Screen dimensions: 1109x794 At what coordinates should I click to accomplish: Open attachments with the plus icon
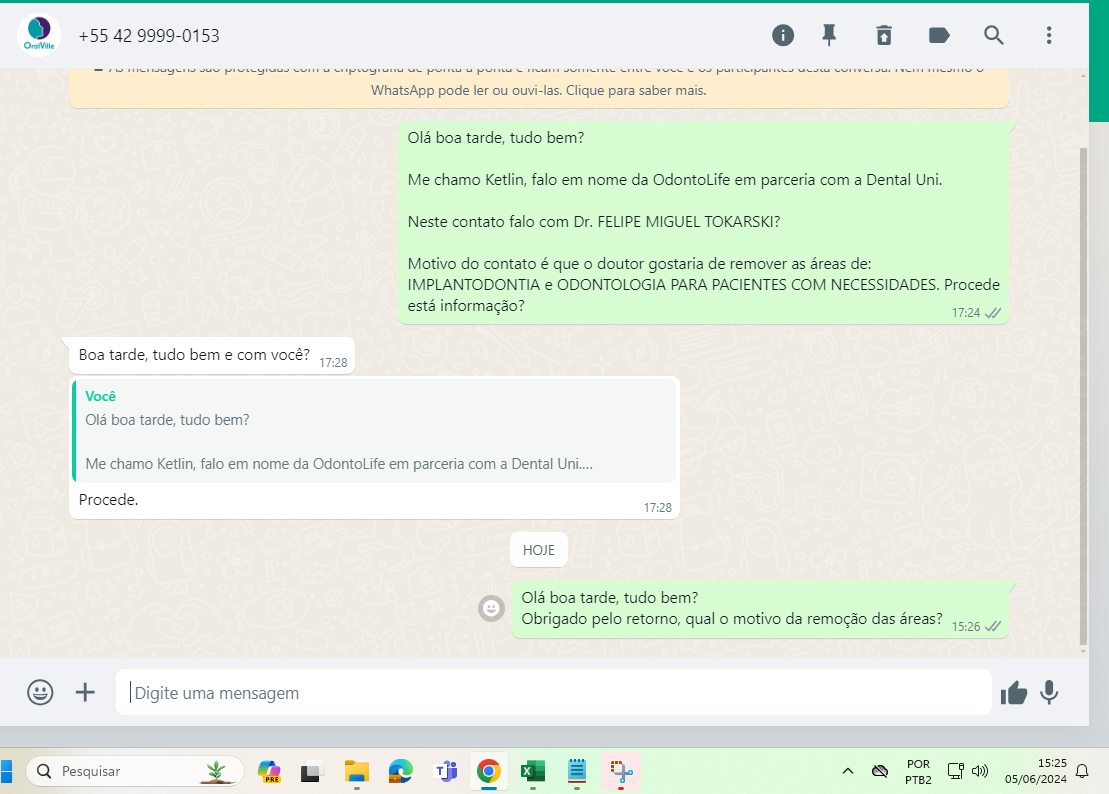tap(85, 692)
